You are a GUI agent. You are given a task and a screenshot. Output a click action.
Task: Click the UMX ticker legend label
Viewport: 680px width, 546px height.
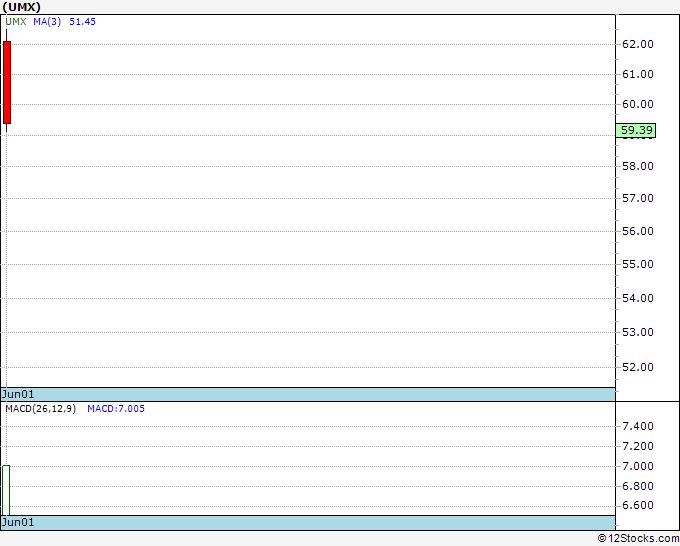pos(16,22)
